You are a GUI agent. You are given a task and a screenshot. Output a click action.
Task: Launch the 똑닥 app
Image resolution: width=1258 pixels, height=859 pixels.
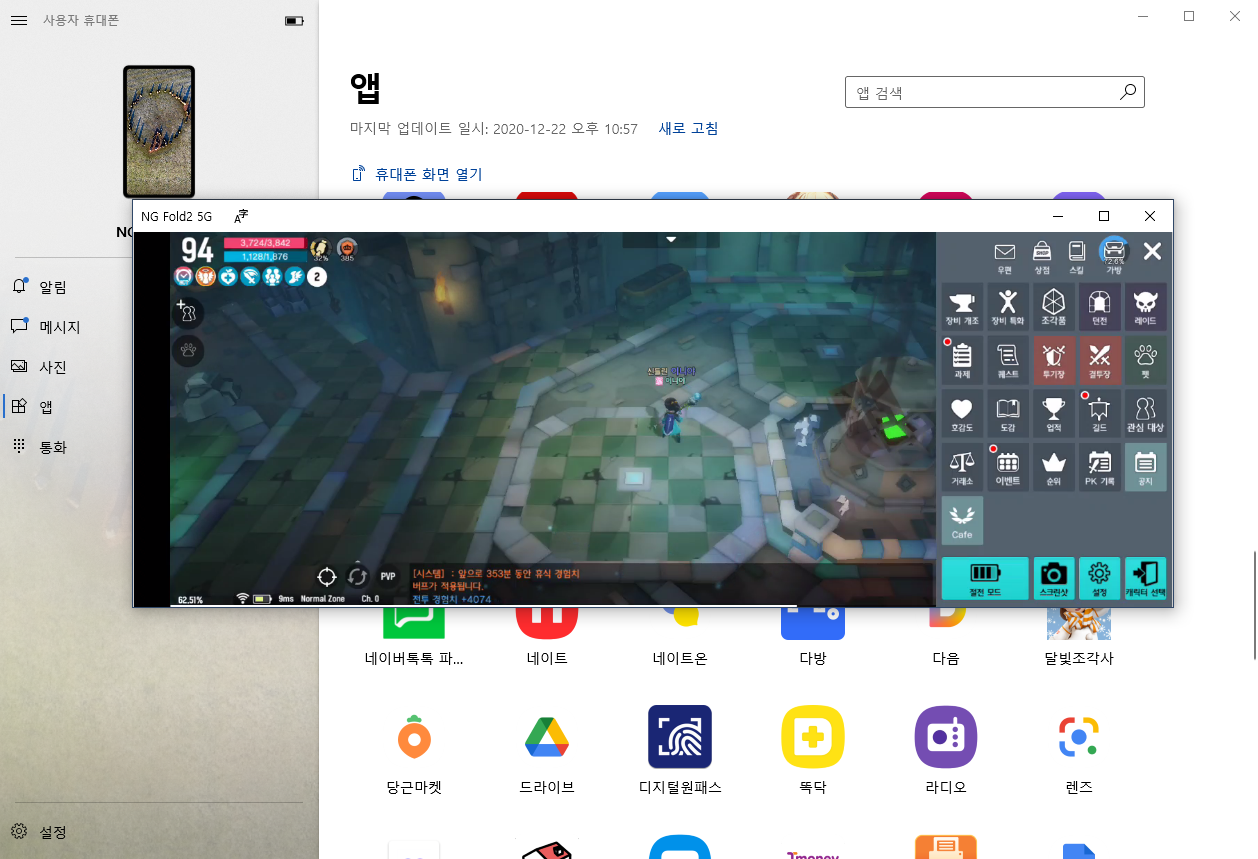(x=813, y=750)
